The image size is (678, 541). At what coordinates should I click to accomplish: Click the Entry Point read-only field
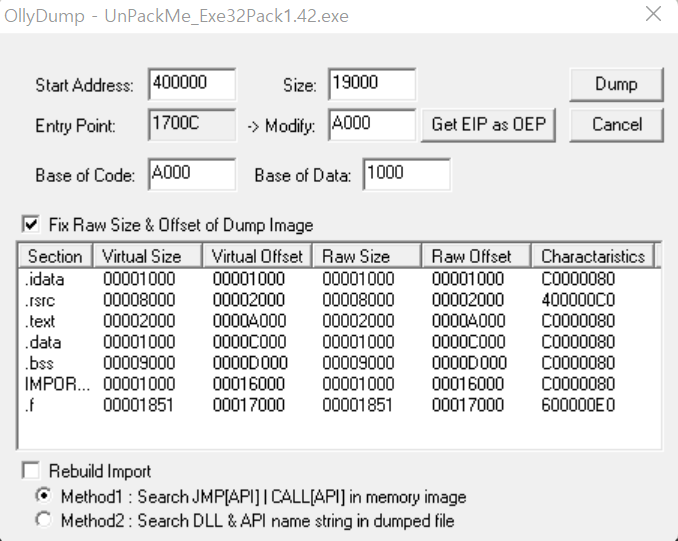(x=192, y=125)
